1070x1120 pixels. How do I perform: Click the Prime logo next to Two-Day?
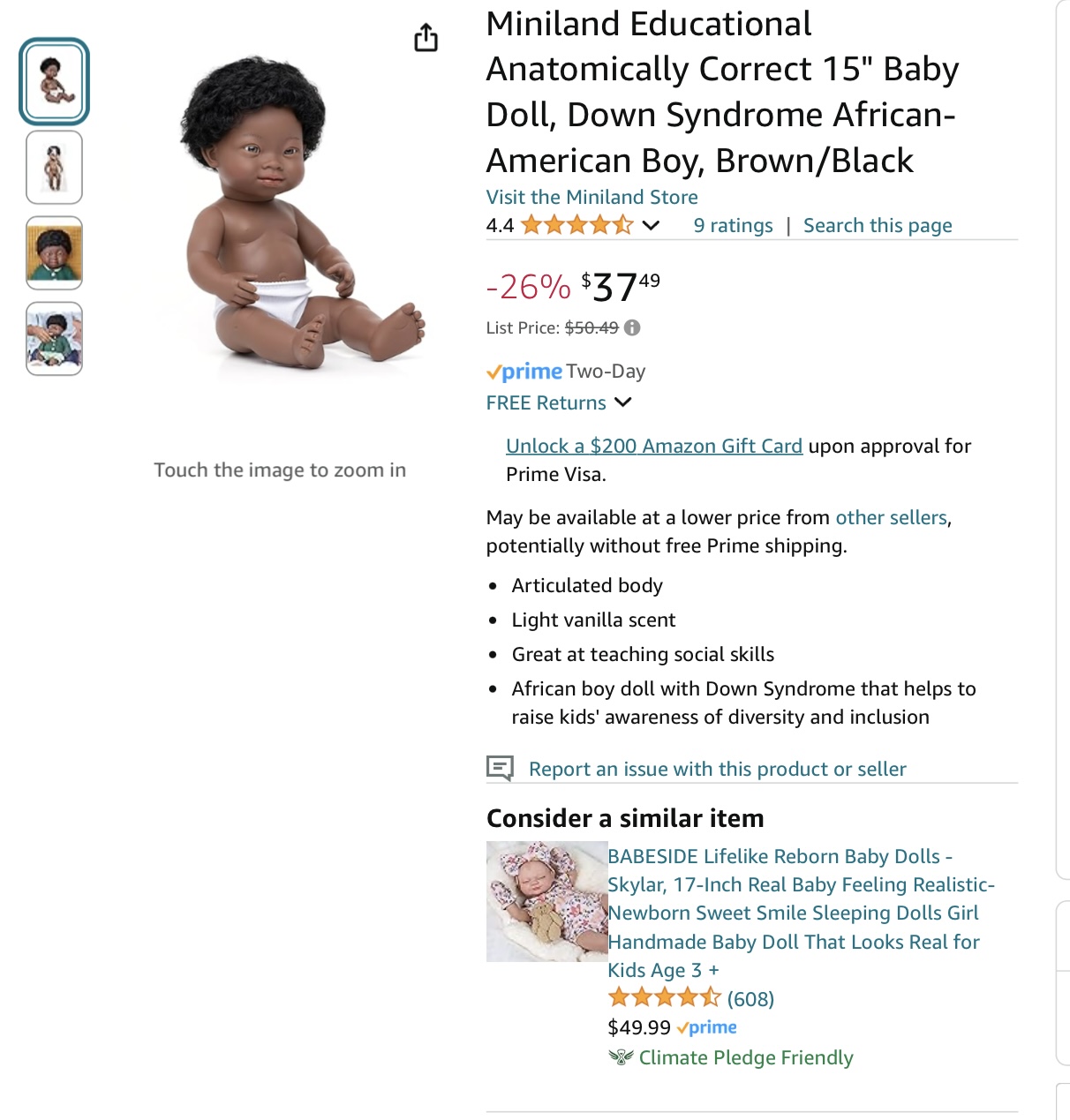click(524, 372)
